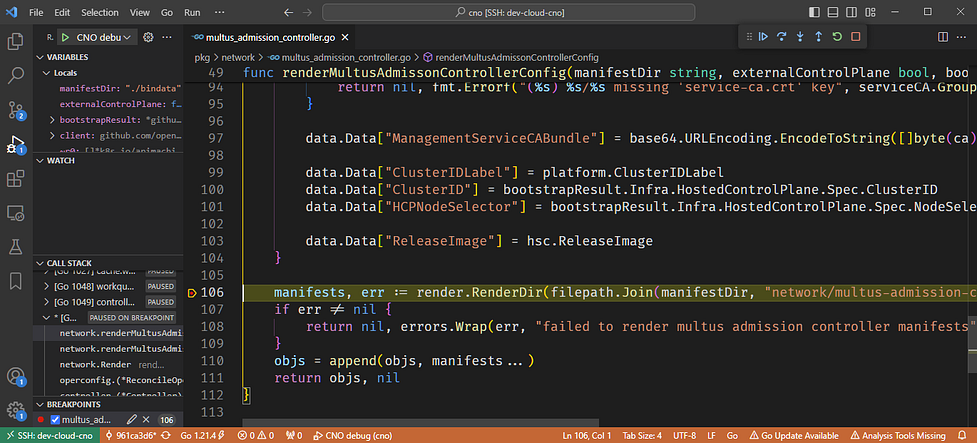Open the File menu
Viewport: 977px width, 443px height.
[36, 12]
